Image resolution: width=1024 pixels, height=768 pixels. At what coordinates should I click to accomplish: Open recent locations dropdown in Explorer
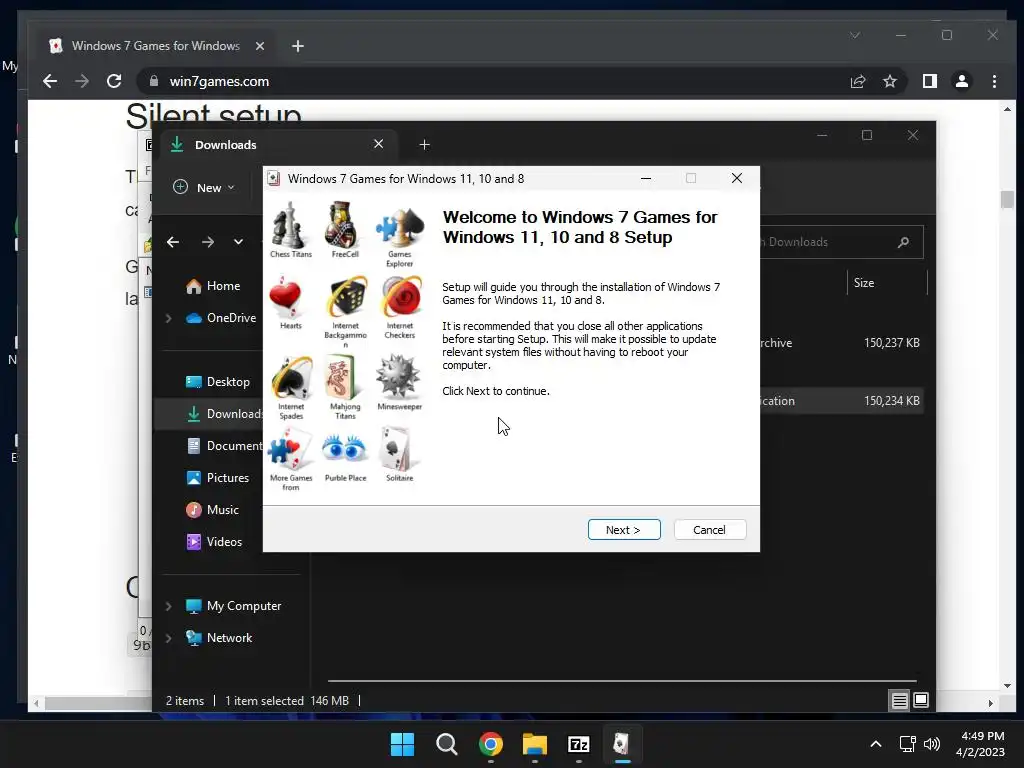[x=238, y=242]
